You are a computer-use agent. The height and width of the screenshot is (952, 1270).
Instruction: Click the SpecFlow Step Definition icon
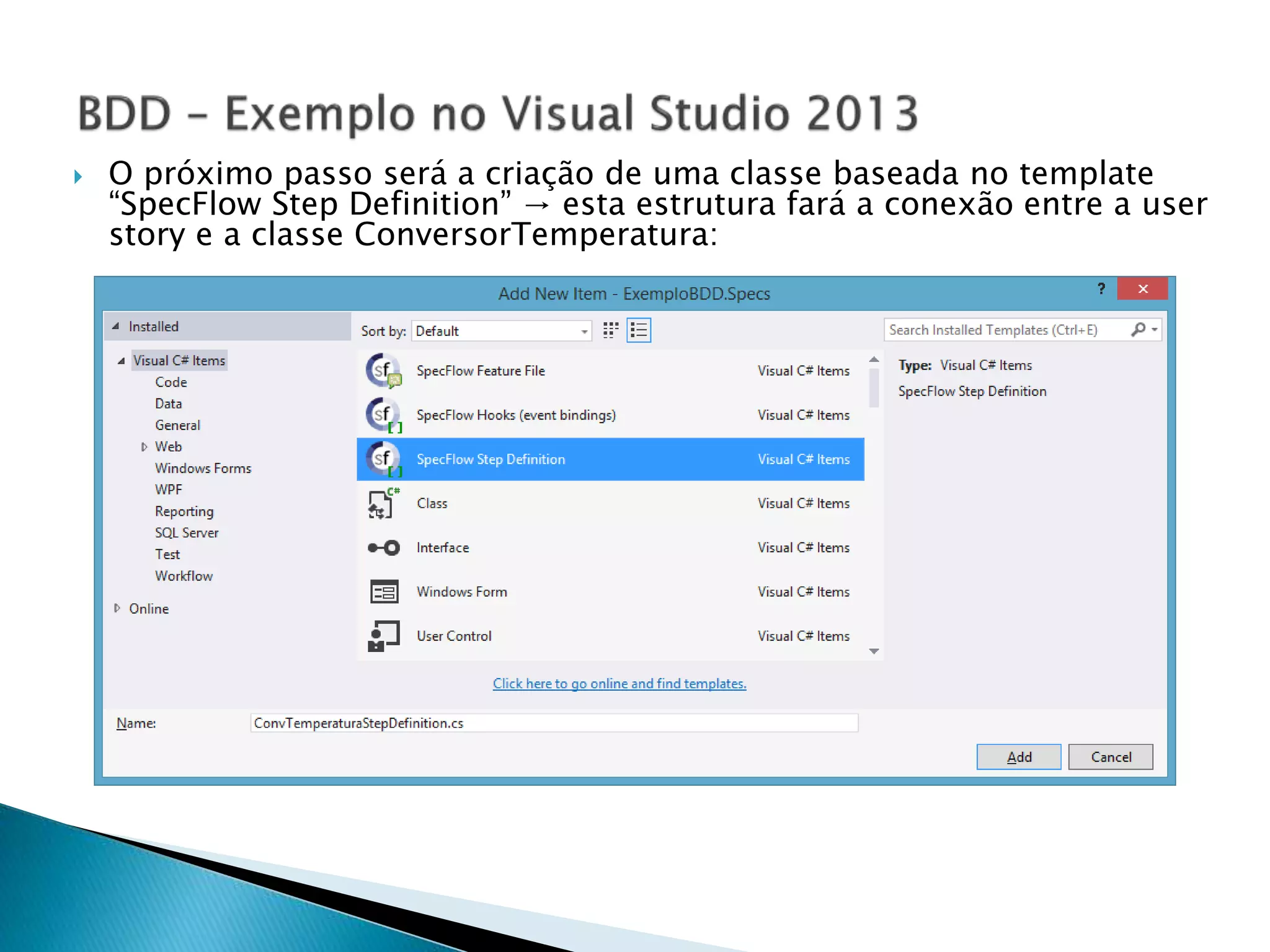pyautogui.click(x=384, y=459)
